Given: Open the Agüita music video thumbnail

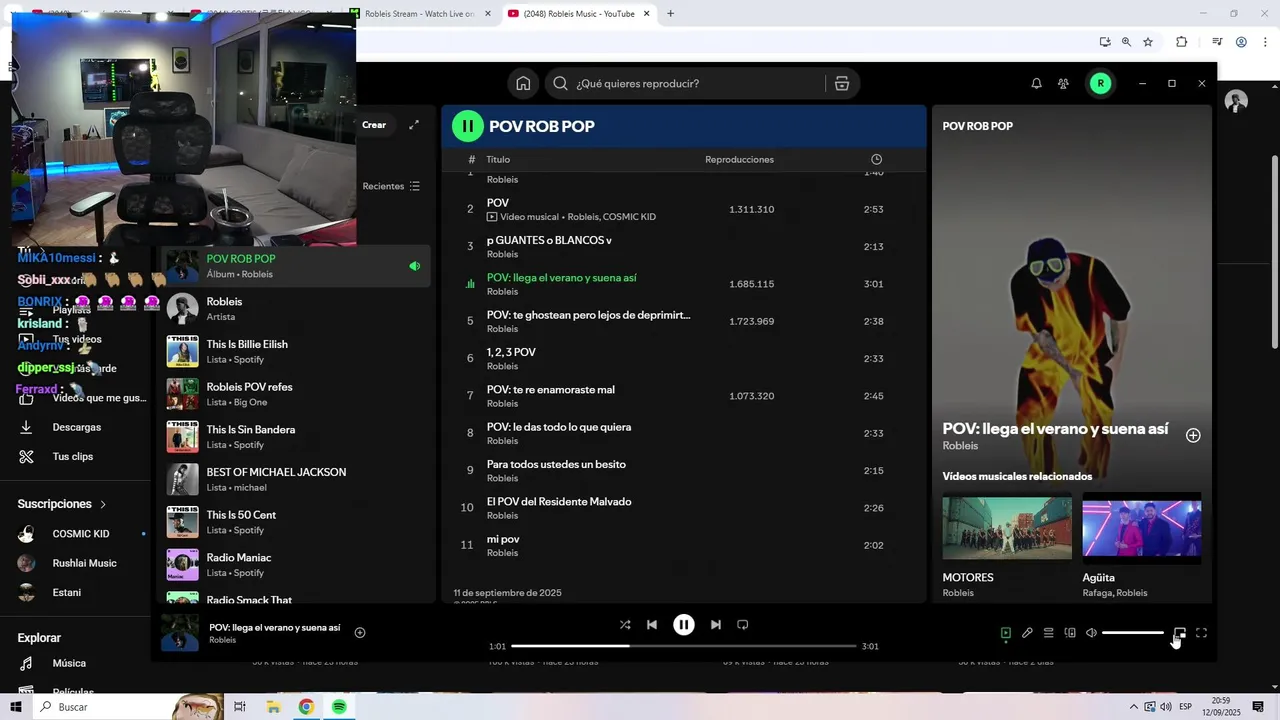Looking at the screenshot, I should coord(1142,528).
